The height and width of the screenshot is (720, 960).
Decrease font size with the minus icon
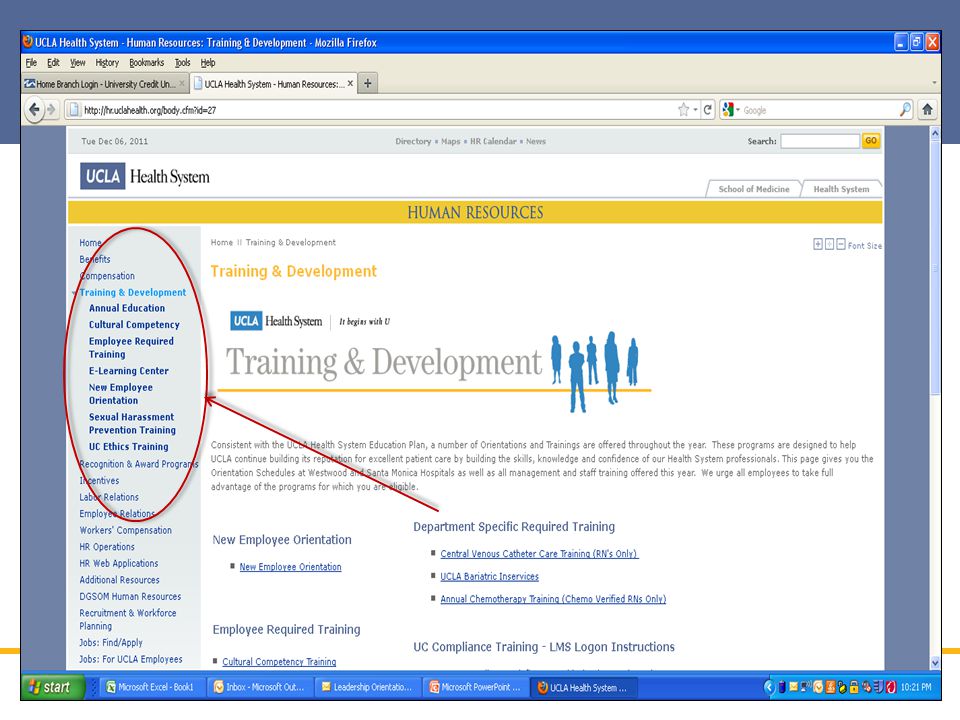841,244
